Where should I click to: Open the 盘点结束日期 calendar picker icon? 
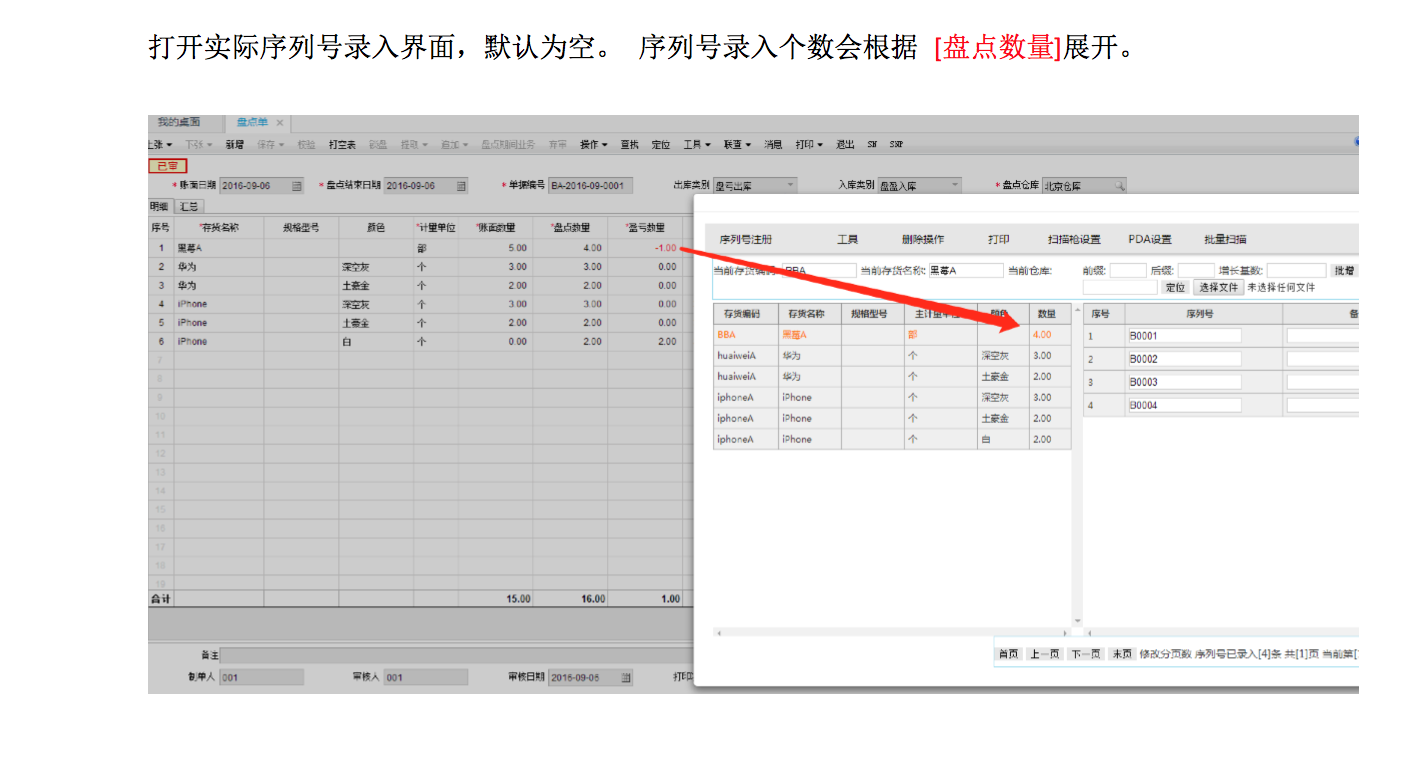(461, 186)
